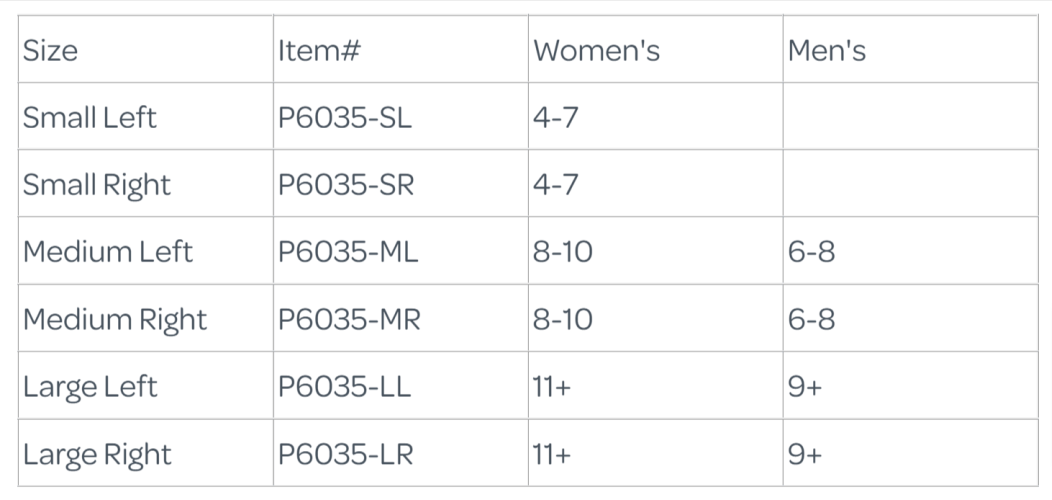Select the Large Left size cell
The width and height of the screenshot is (1052, 500).
click(x=90, y=387)
